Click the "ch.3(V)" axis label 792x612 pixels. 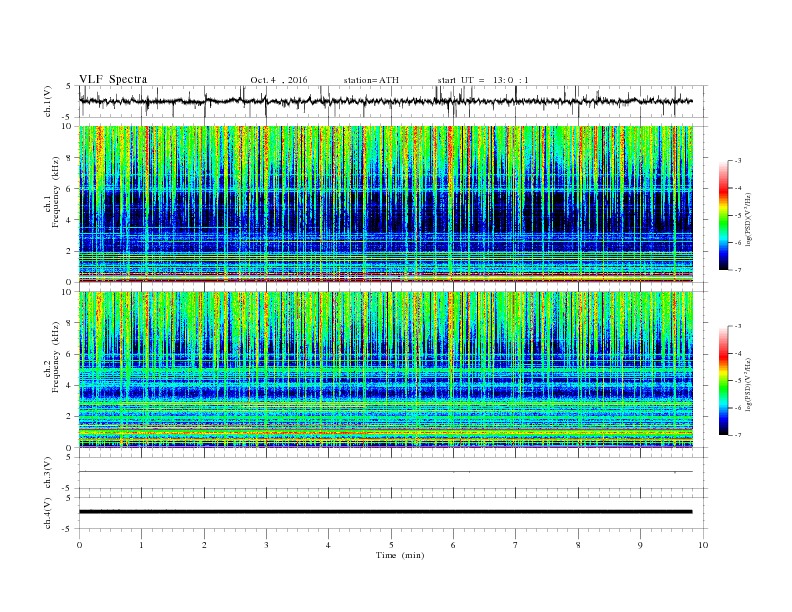coord(48,473)
